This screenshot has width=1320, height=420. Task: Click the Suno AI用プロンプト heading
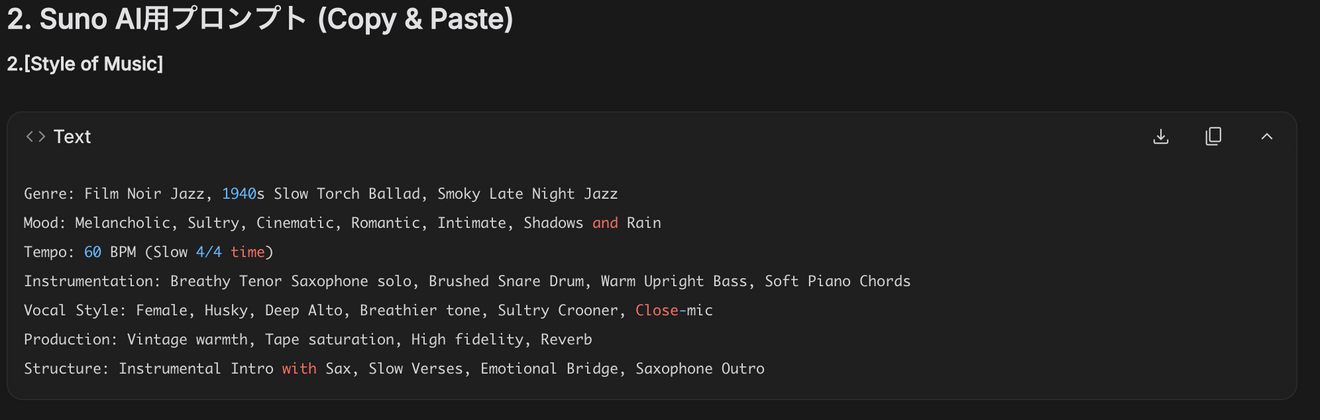point(260,18)
